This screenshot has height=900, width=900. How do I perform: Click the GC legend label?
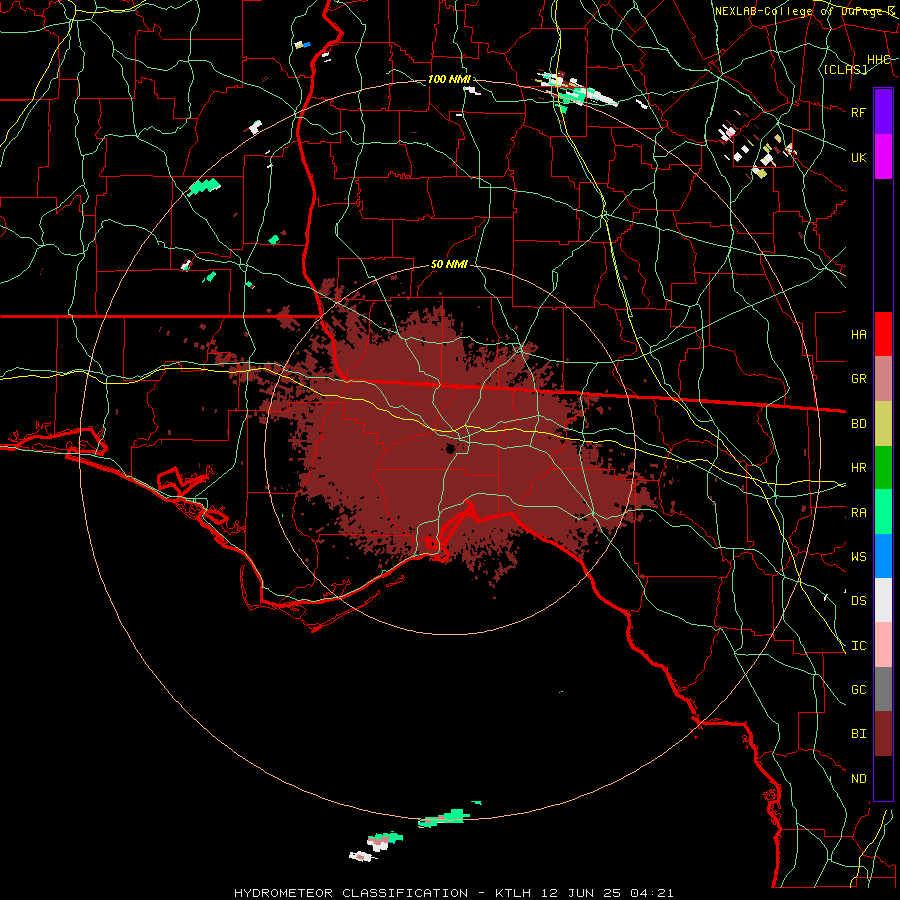[858, 690]
